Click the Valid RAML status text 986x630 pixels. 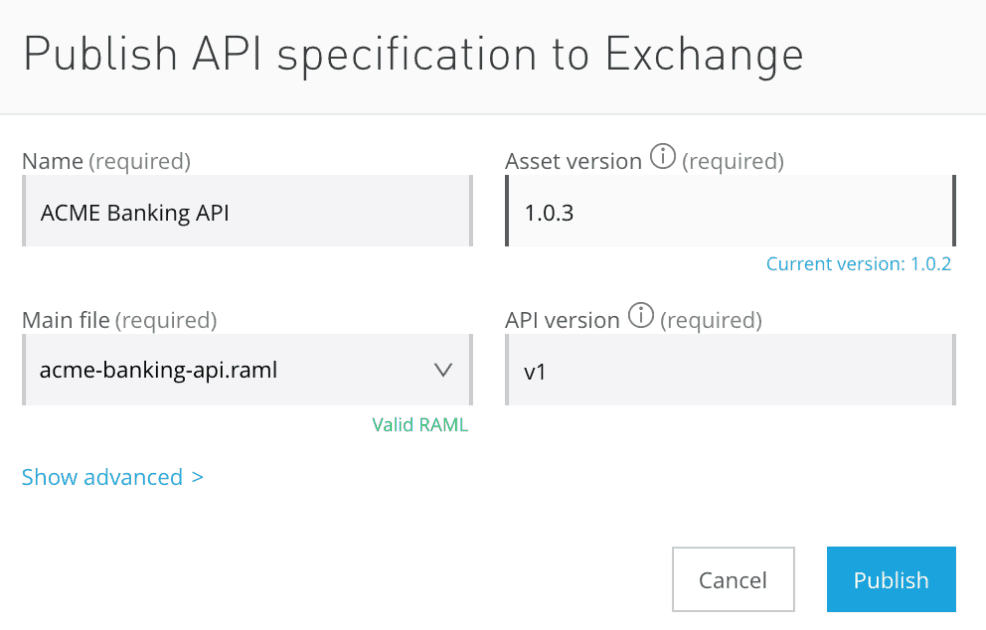click(x=419, y=424)
